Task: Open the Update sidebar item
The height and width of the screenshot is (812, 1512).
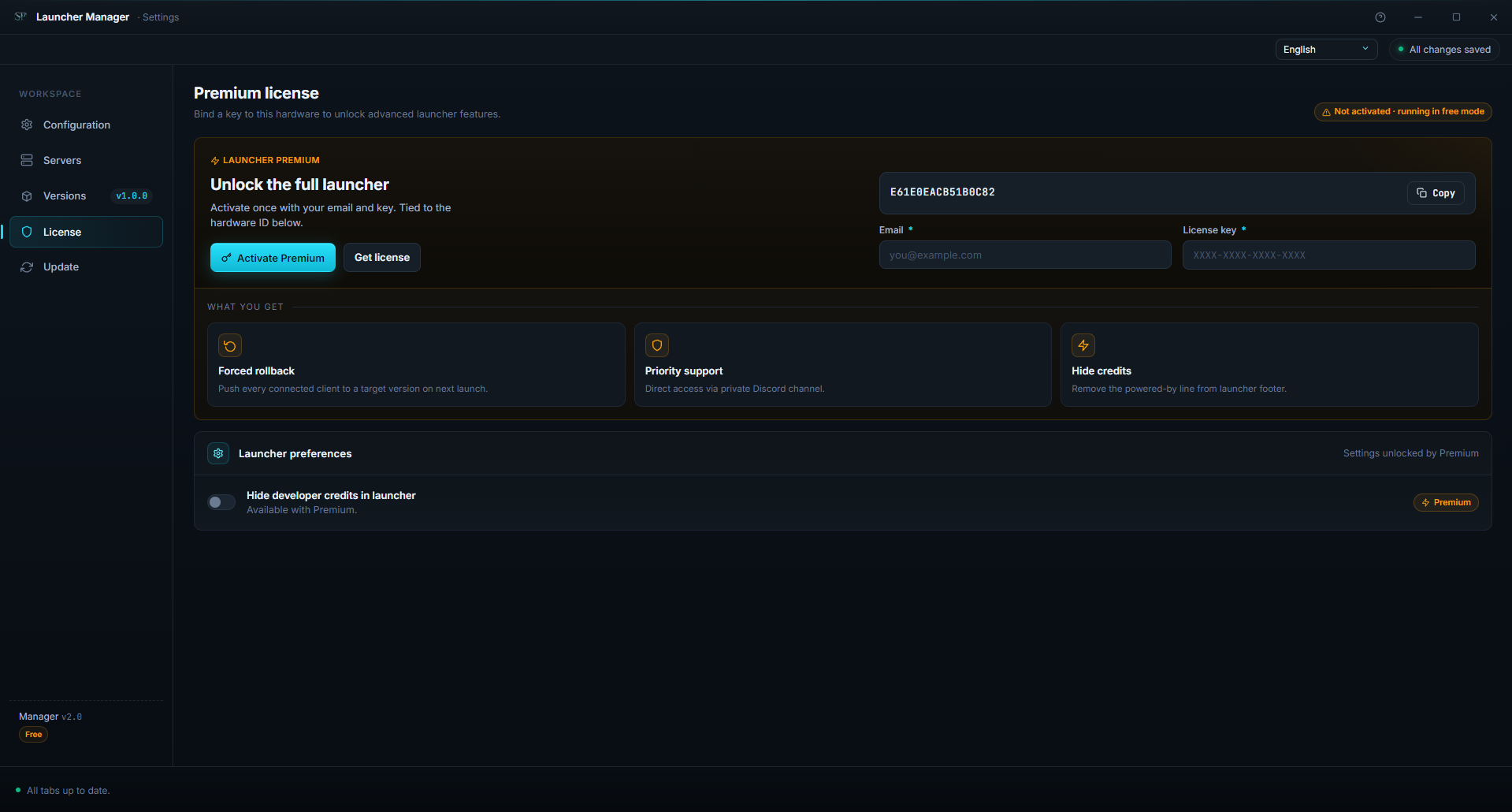Action: pos(86,267)
